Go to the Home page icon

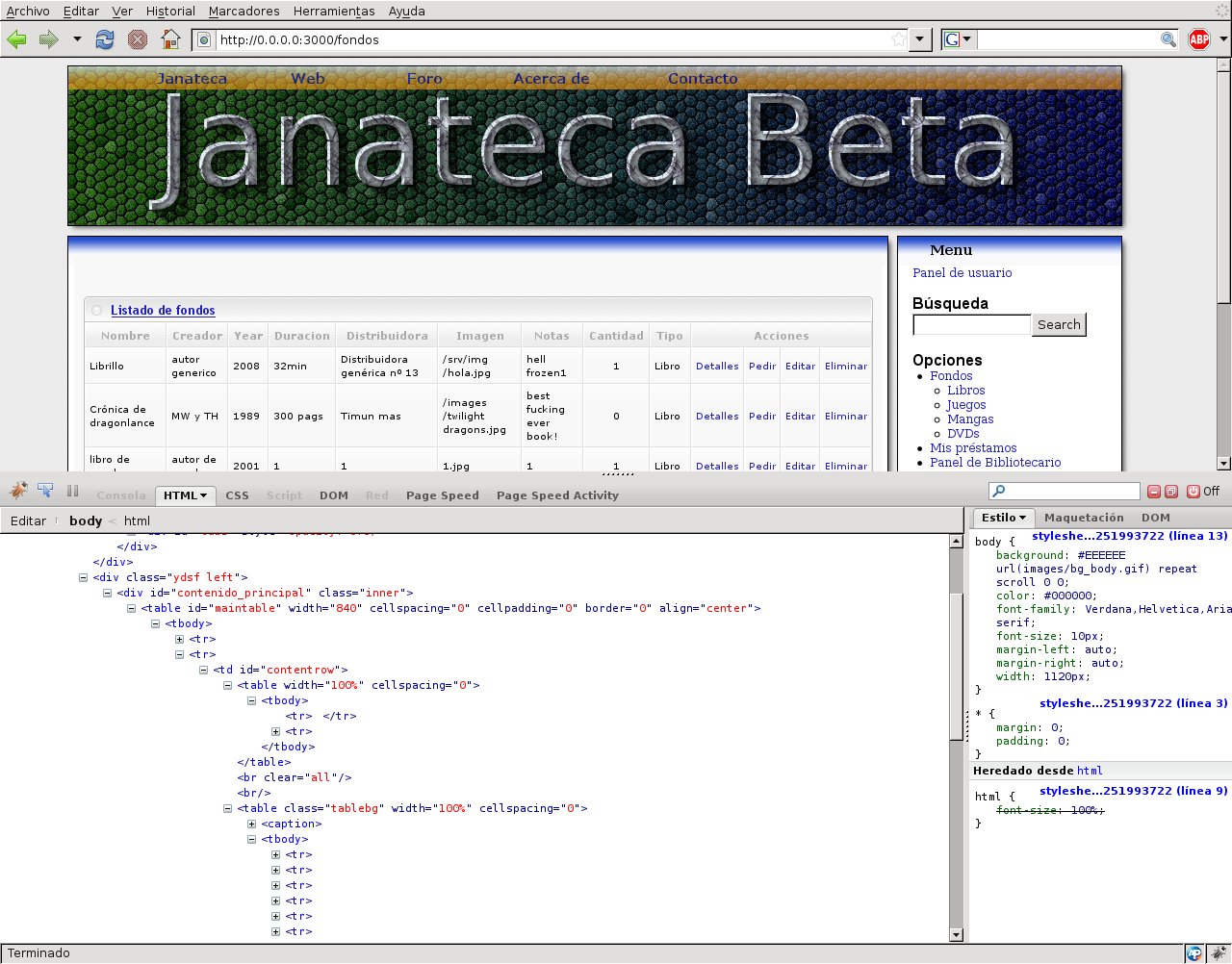click(x=170, y=39)
